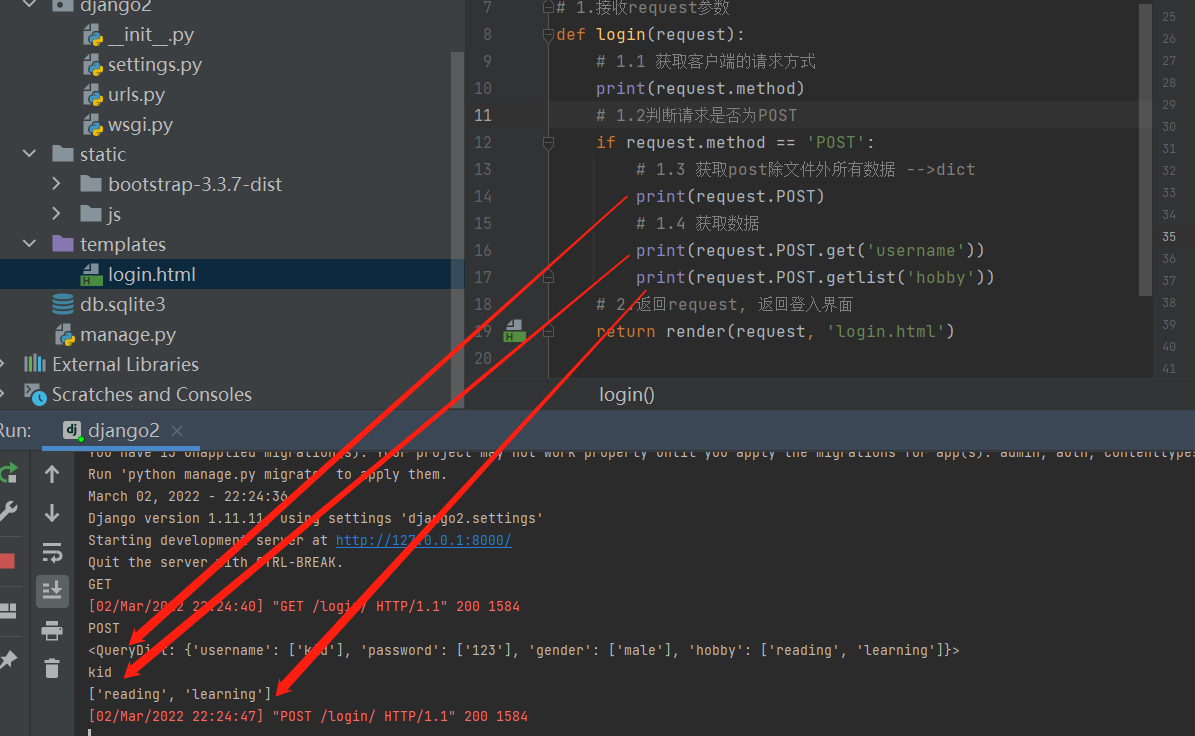Collapse the templates folder
1195x736 pixels.
[30, 244]
